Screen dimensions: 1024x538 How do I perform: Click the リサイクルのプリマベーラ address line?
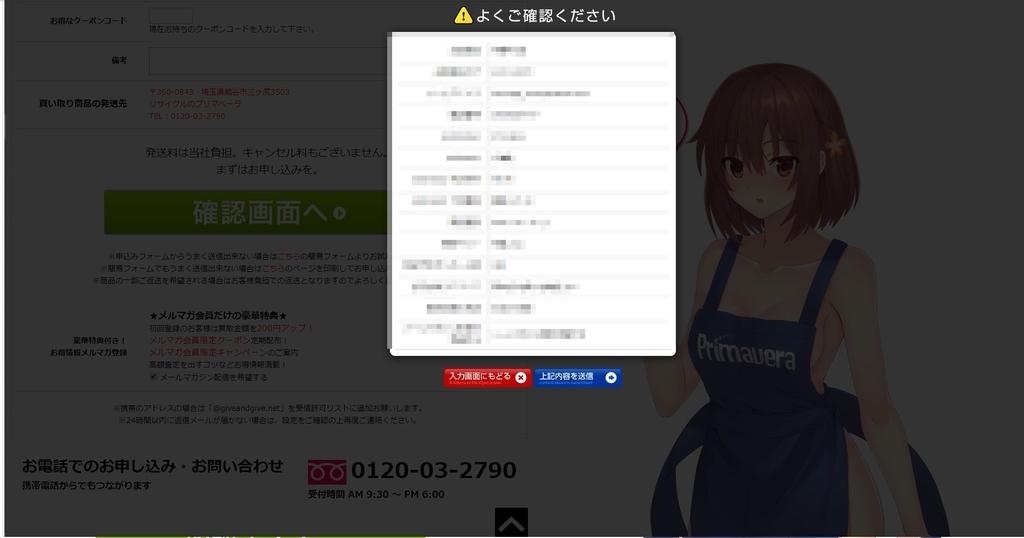point(195,104)
